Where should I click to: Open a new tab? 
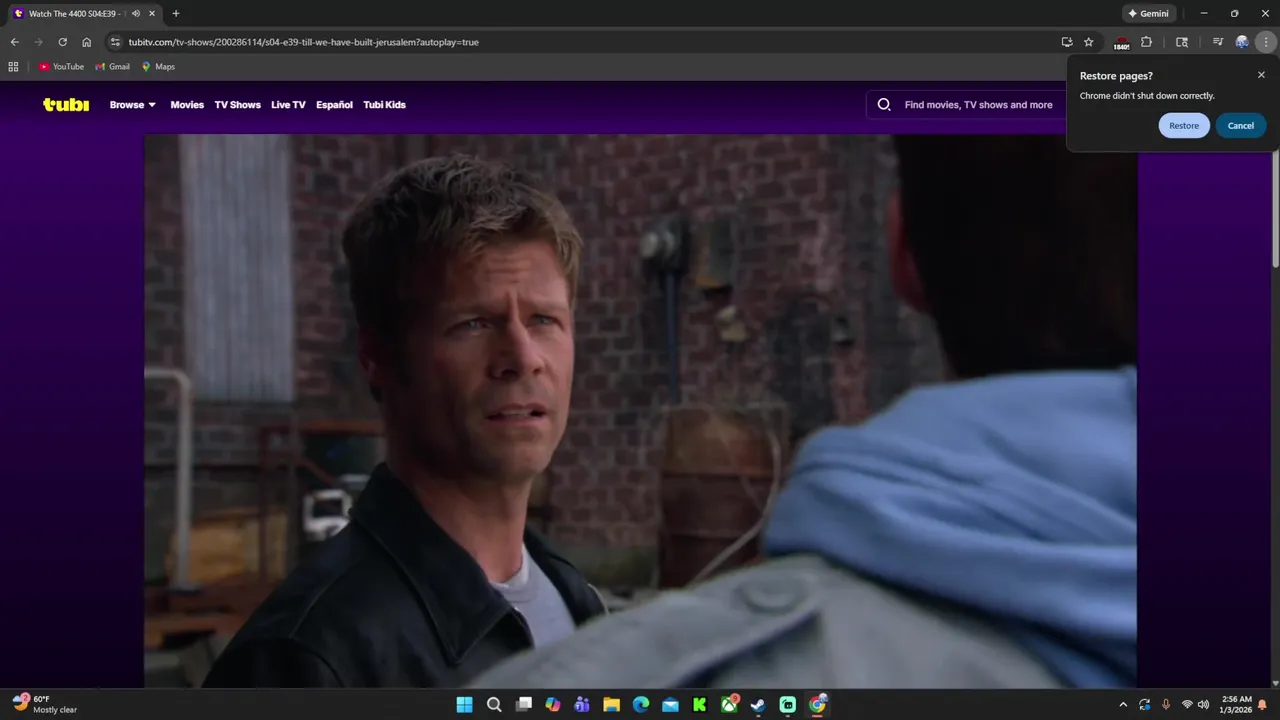(x=176, y=14)
